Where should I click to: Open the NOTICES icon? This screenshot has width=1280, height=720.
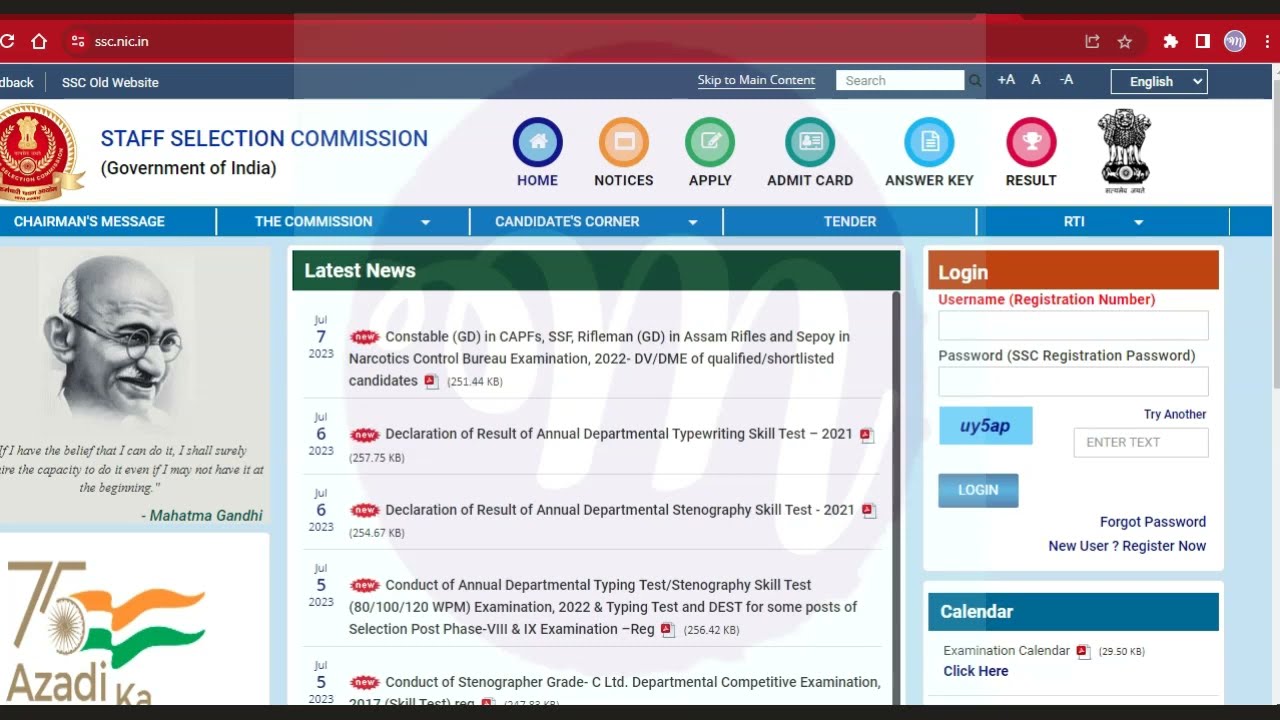pos(624,142)
